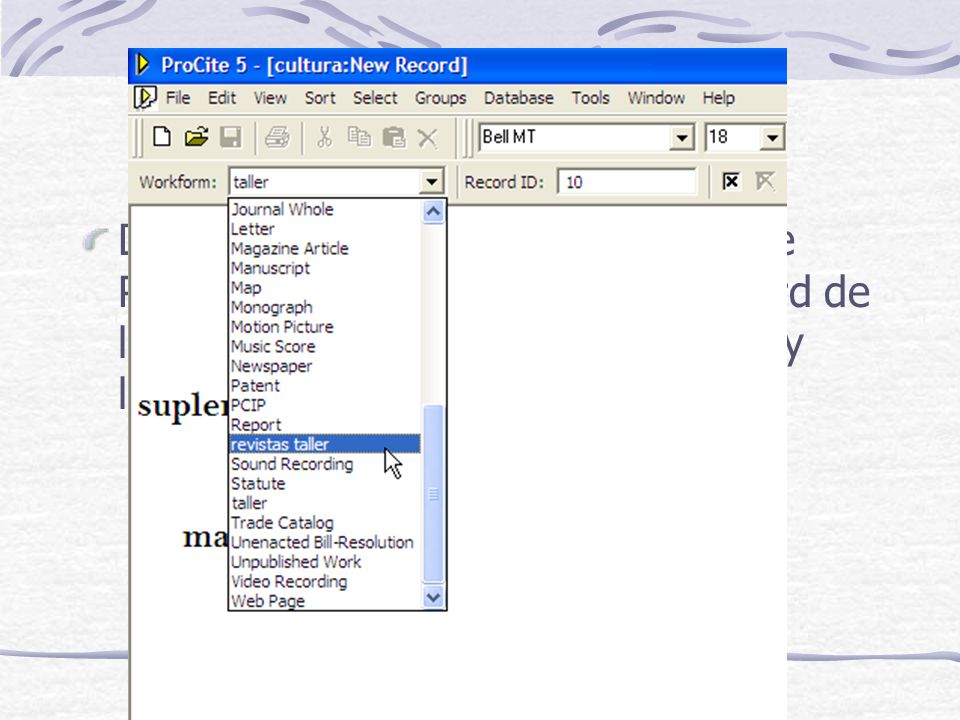Click the scroll down arrow in workform list
Image resolution: width=960 pixels, height=720 pixels.
click(x=433, y=597)
